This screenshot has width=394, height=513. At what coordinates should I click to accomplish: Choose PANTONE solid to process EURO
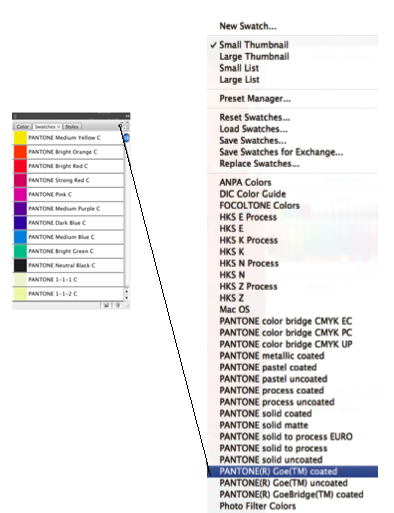tap(286, 437)
